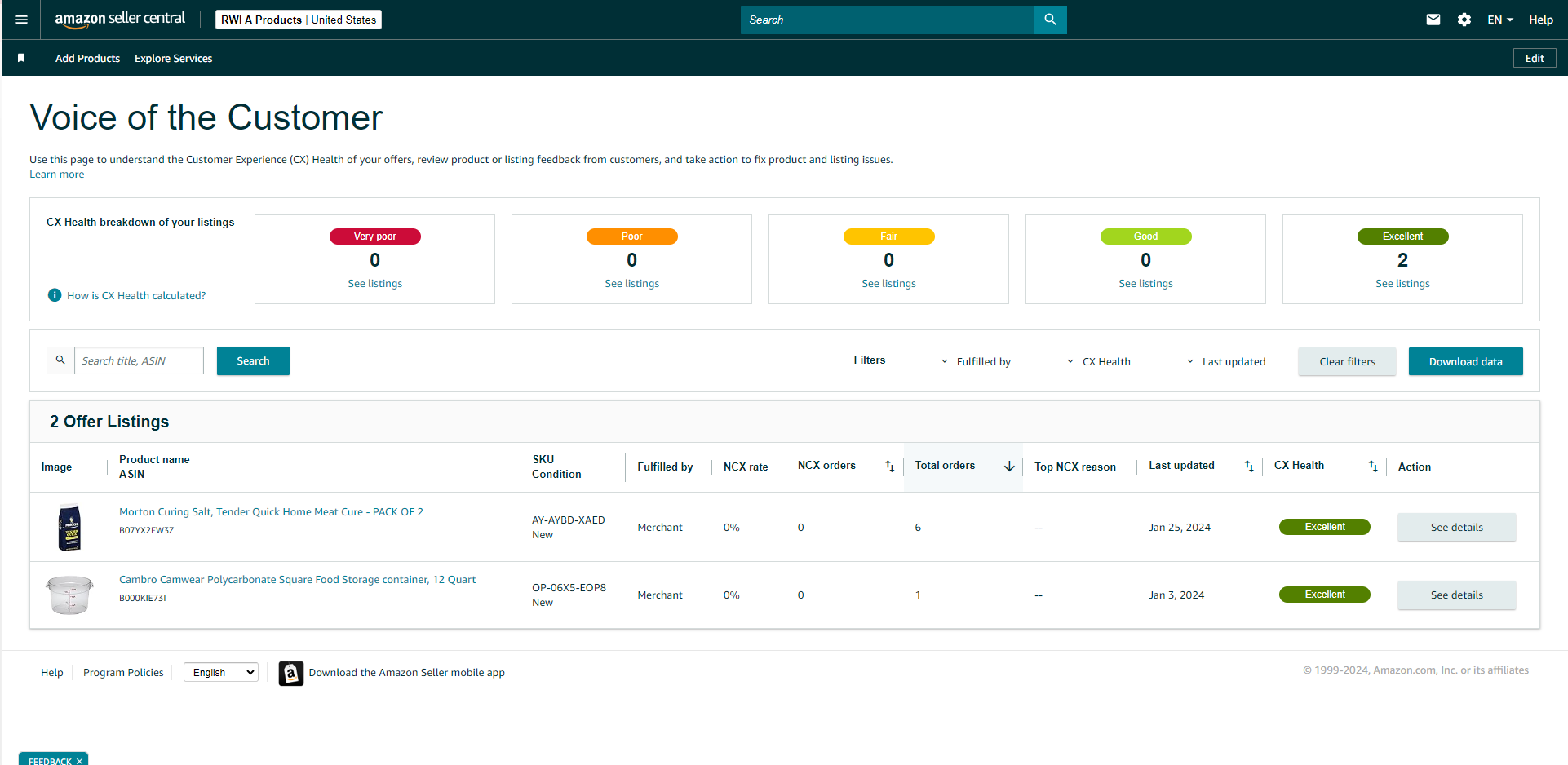Sort by Last updated column arrows
This screenshot has width=1568, height=765.
tap(1249, 467)
